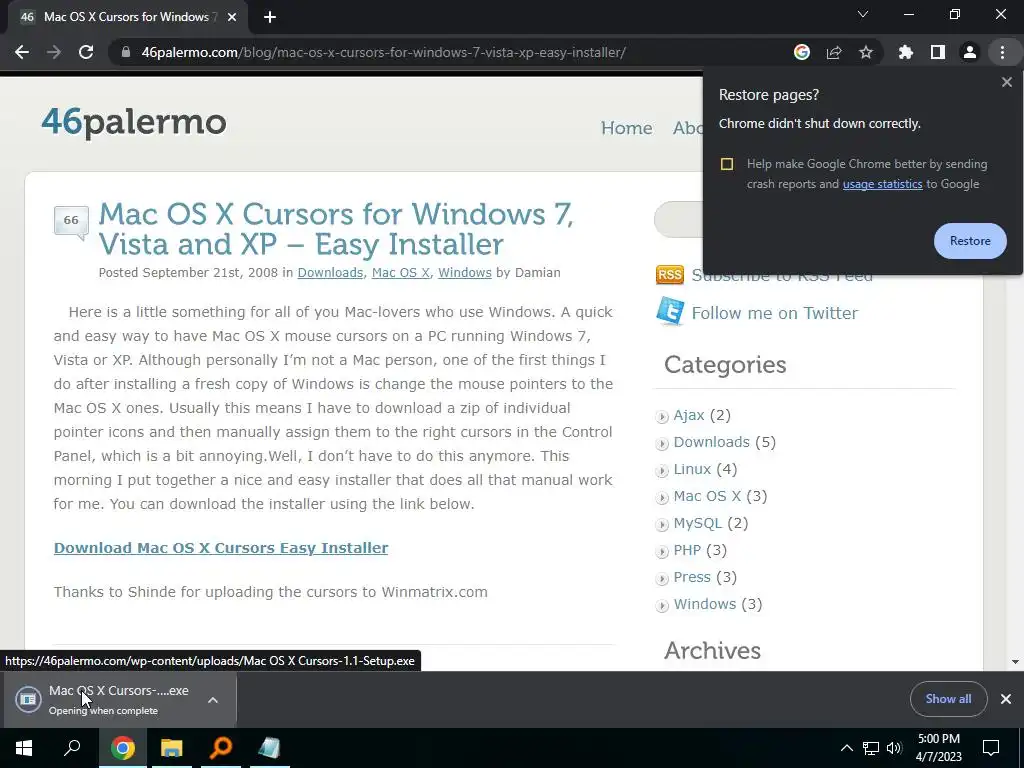This screenshot has width=1024, height=768.
Task: Click the Restore button
Action: point(970,241)
